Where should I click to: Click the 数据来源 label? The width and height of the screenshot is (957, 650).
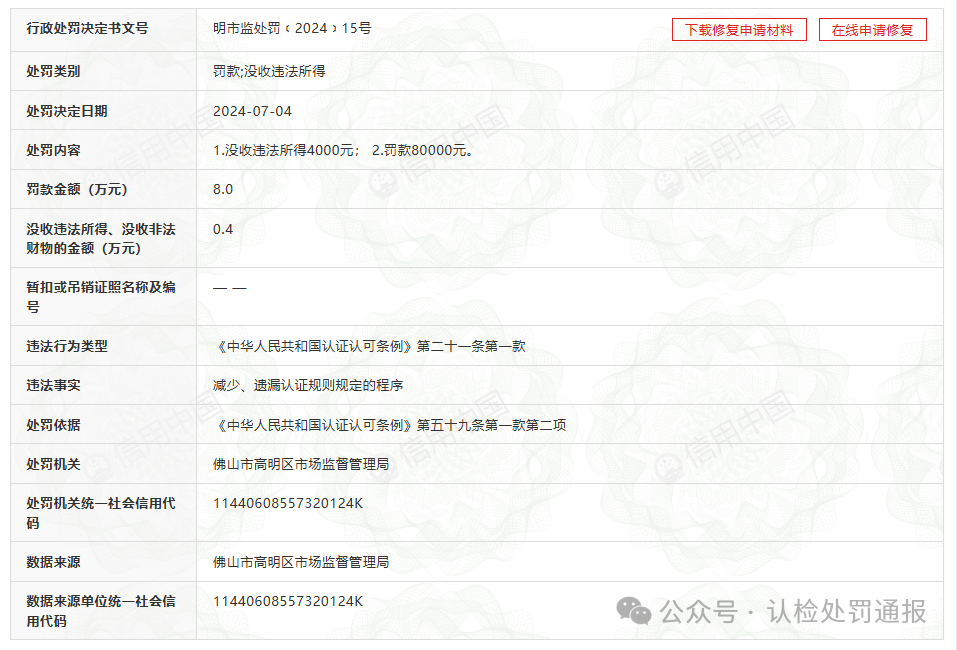53,562
